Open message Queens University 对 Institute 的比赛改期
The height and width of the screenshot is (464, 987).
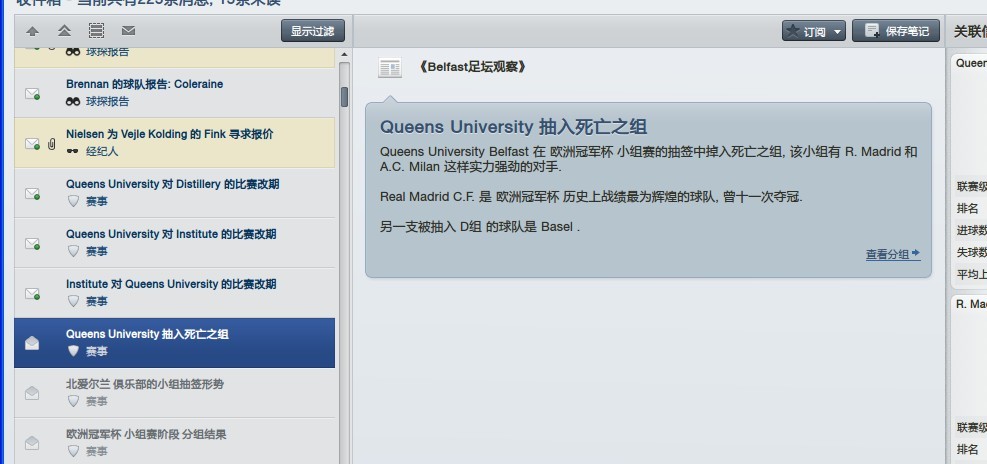click(x=172, y=234)
